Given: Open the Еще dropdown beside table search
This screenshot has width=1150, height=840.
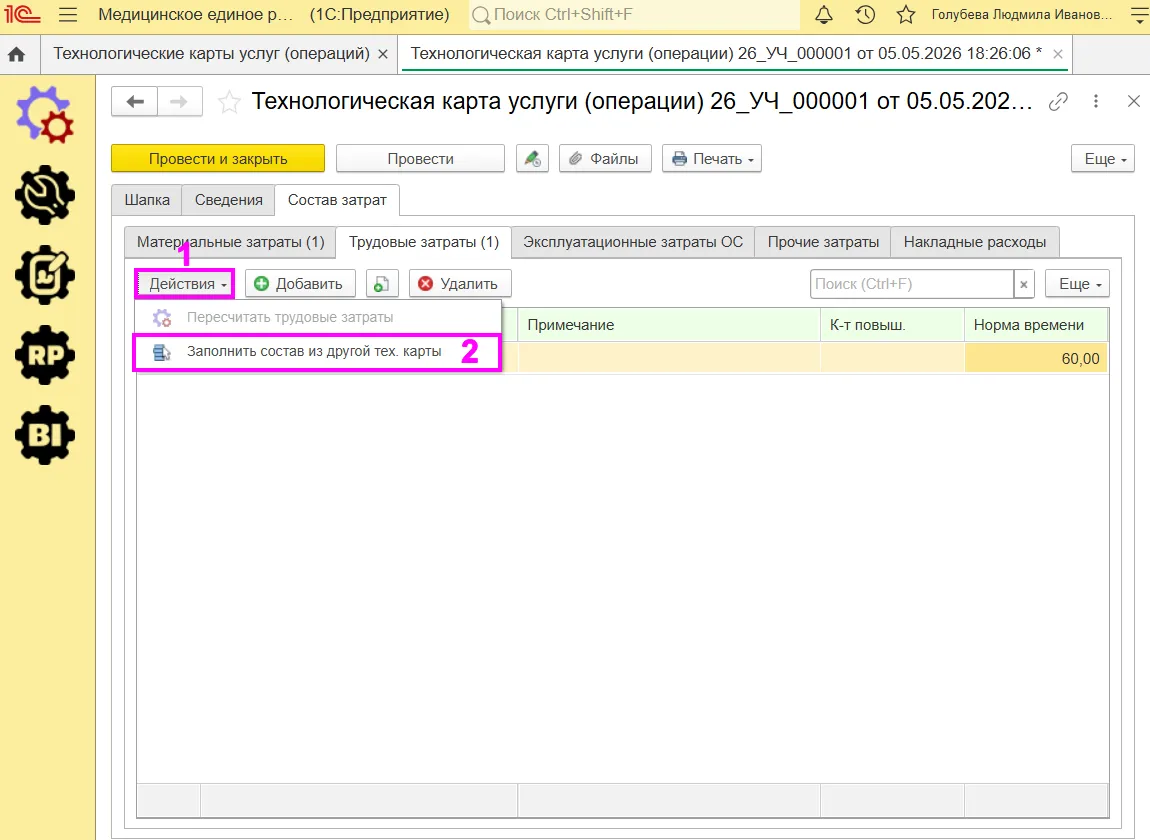Looking at the screenshot, I should click(x=1077, y=284).
